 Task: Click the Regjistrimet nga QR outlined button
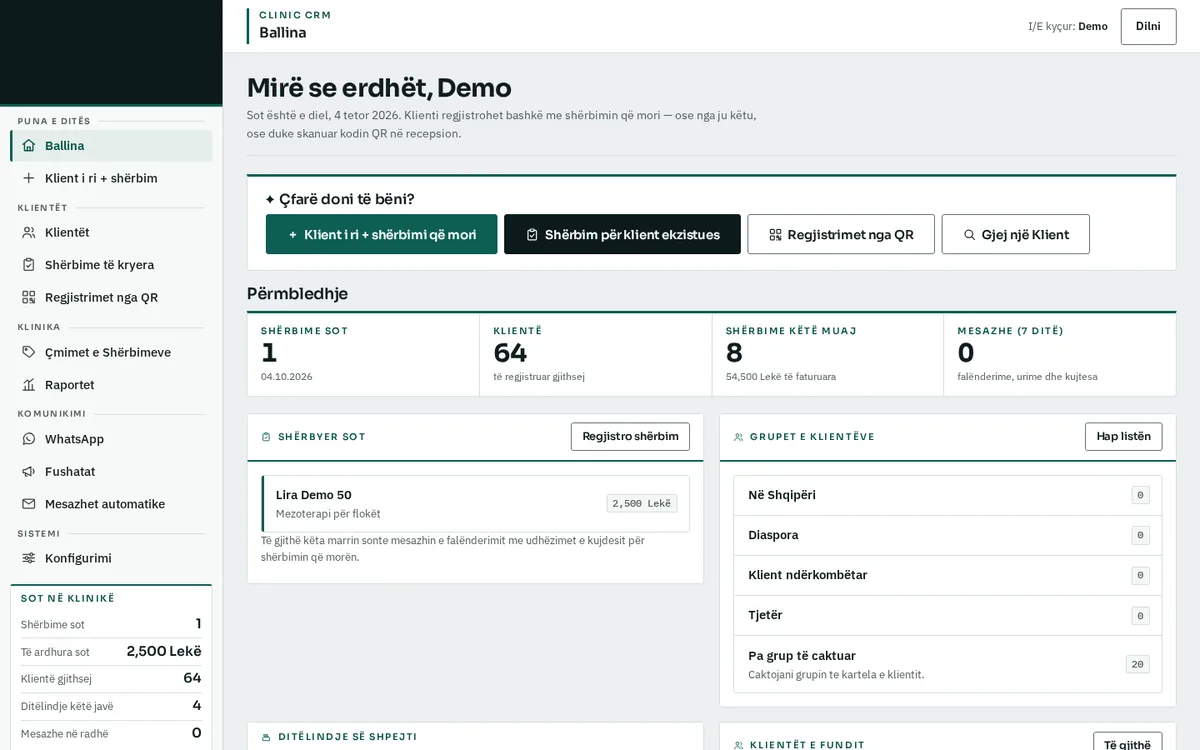click(x=841, y=234)
